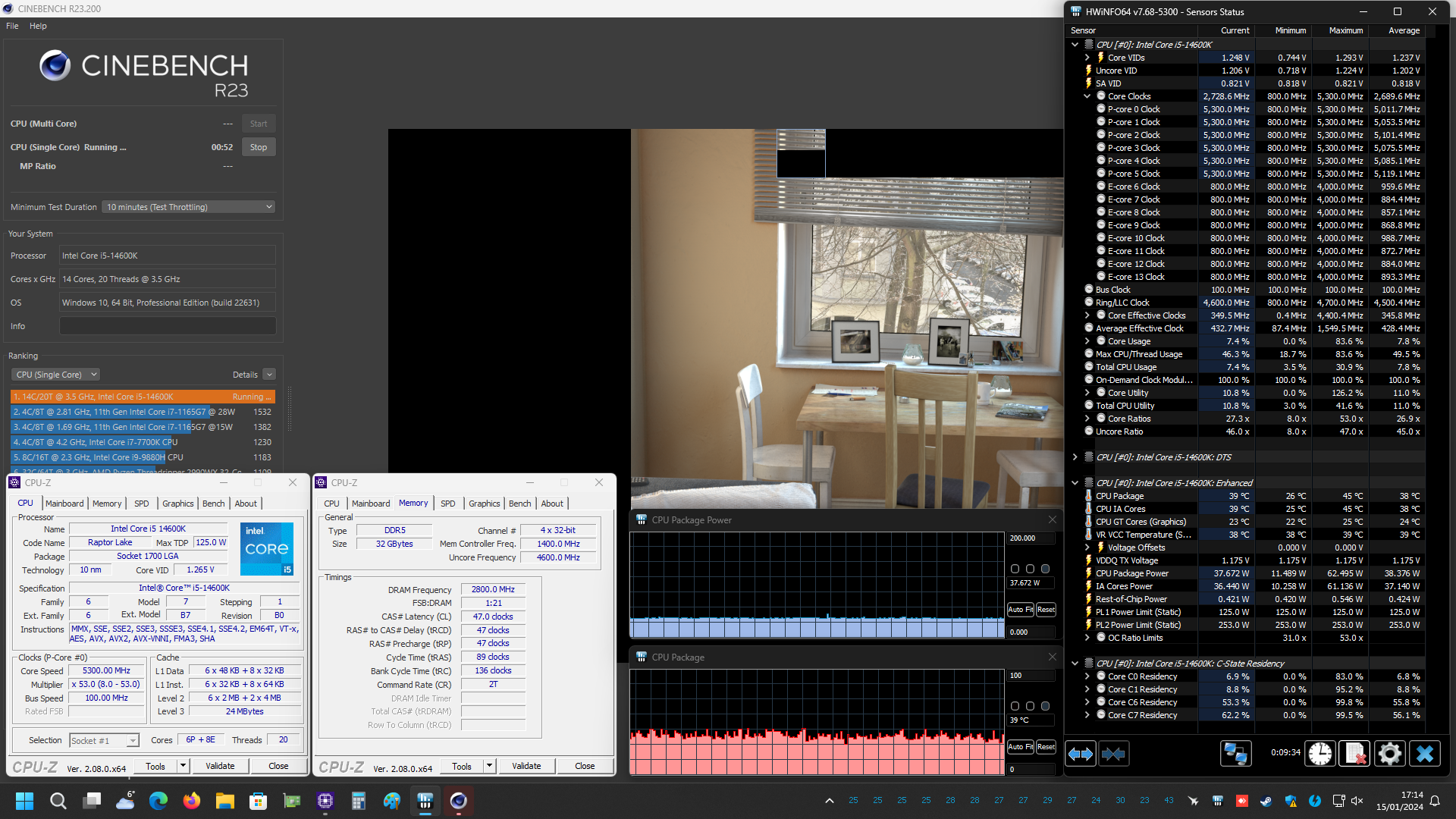Open CPU-Z from the taskbar
This screenshot has width=1456, height=819.
tap(325, 801)
